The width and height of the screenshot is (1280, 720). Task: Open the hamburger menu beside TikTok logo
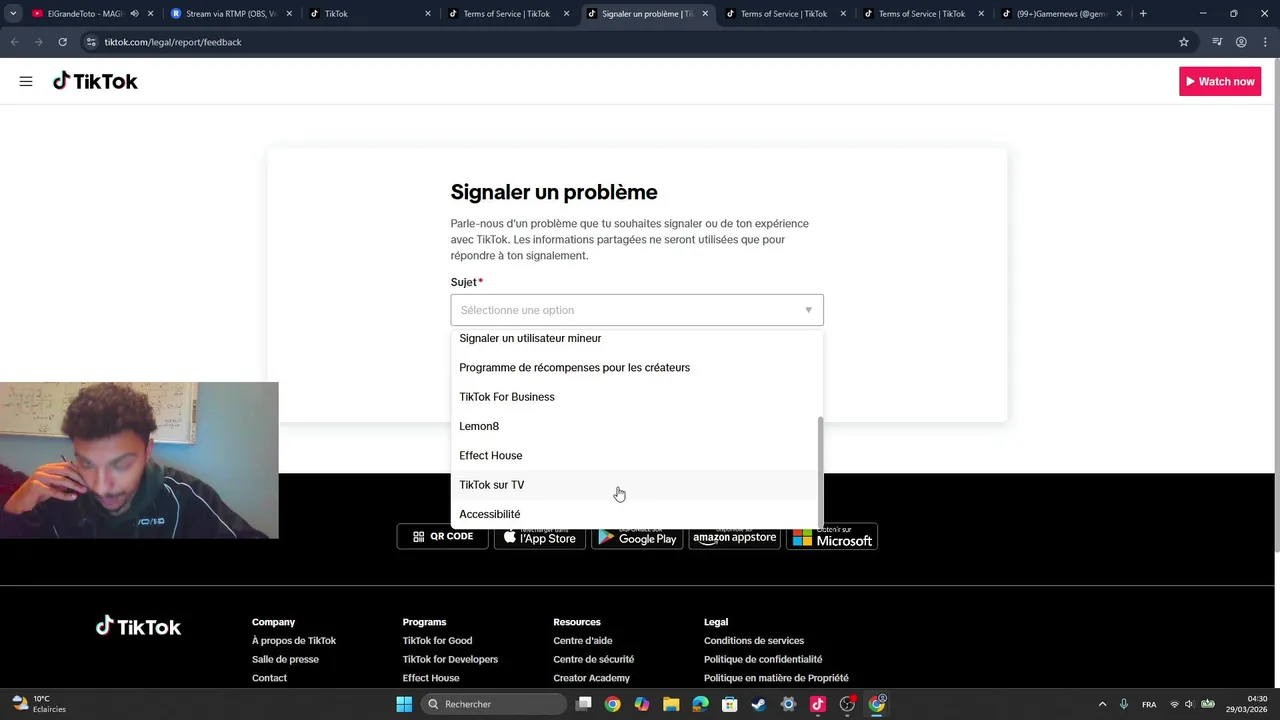pos(26,81)
